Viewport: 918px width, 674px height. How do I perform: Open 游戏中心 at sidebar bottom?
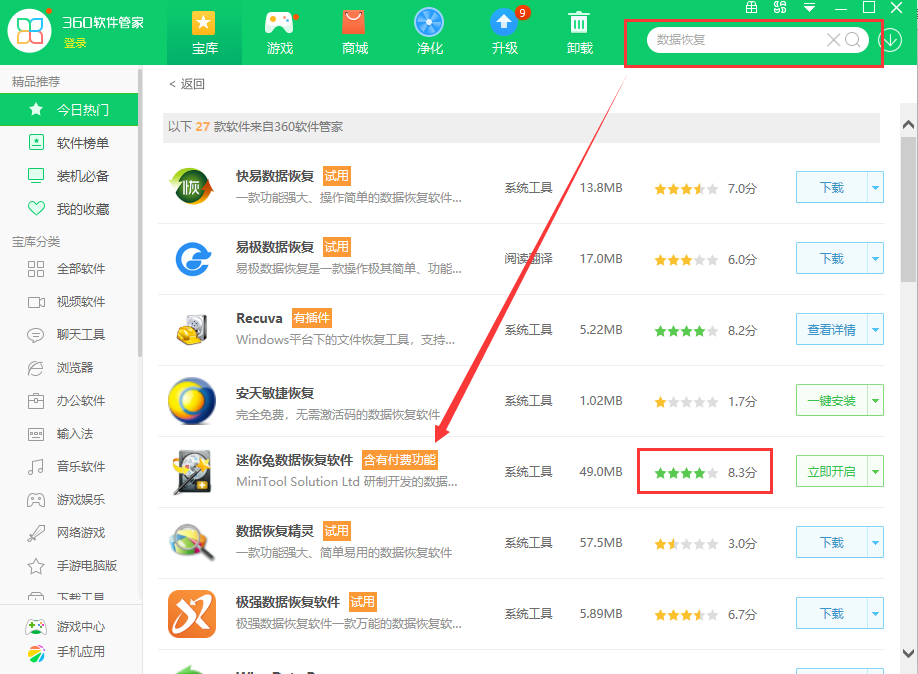(66, 627)
